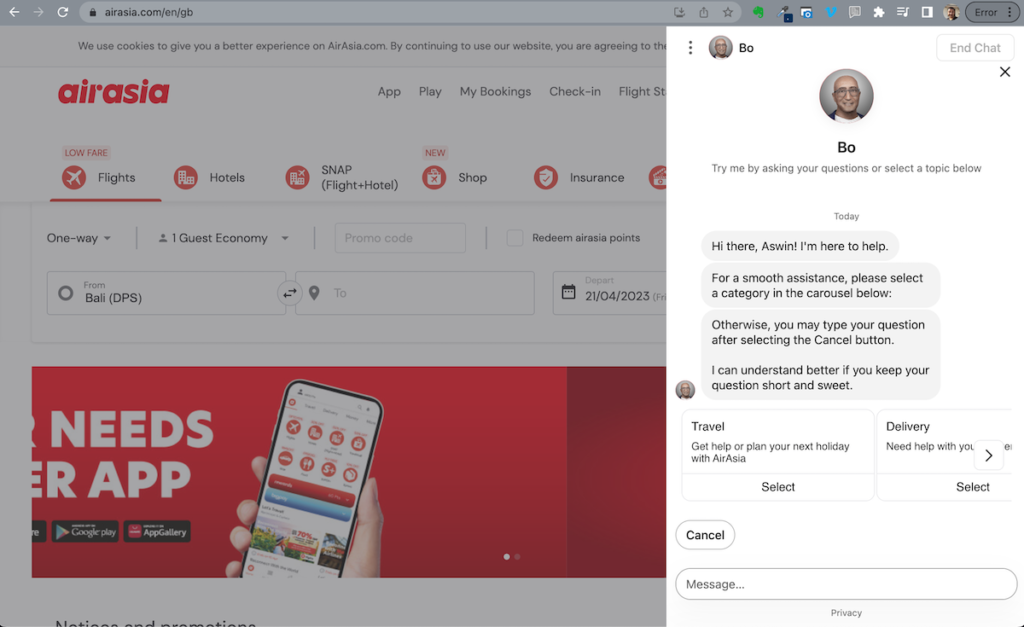The height and width of the screenshot is (627, 1024).
Task: Click the Flights airplane icon
Action: tap(74, 177)
